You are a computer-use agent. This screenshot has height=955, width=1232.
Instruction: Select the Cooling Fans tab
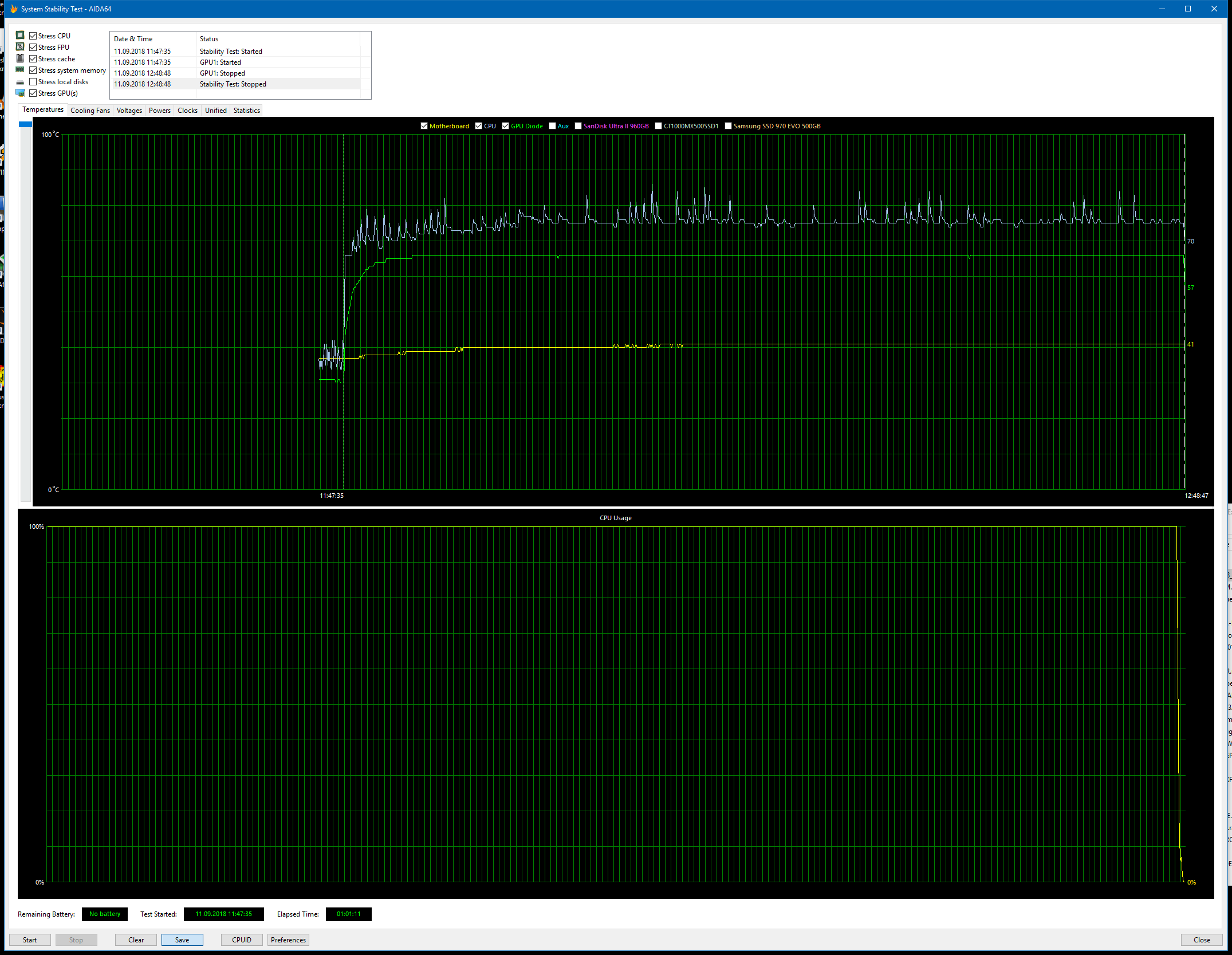pos(90,110)
